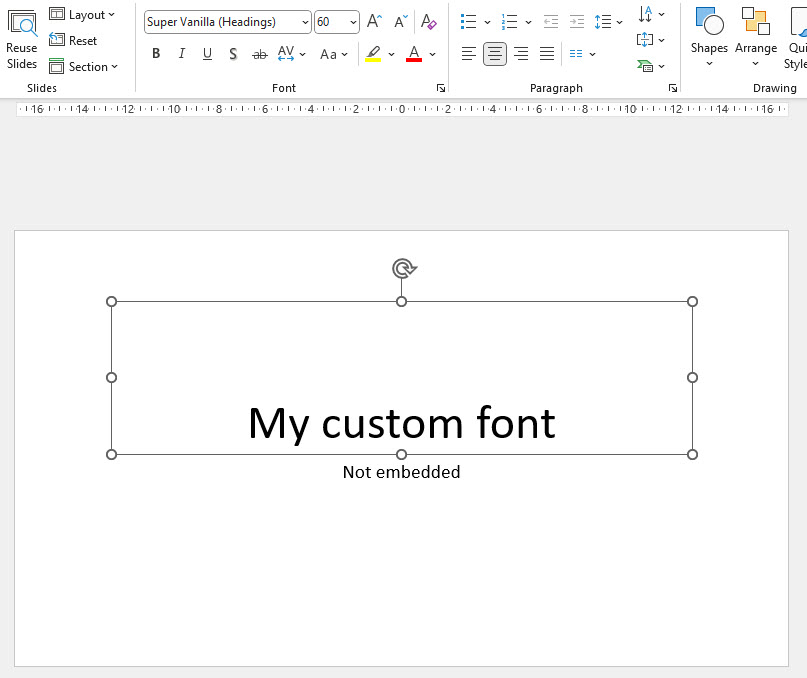Click the align text vertical icon
This screenshot has width=807, height=678.
pyautogui.click(x=645, y=40)
